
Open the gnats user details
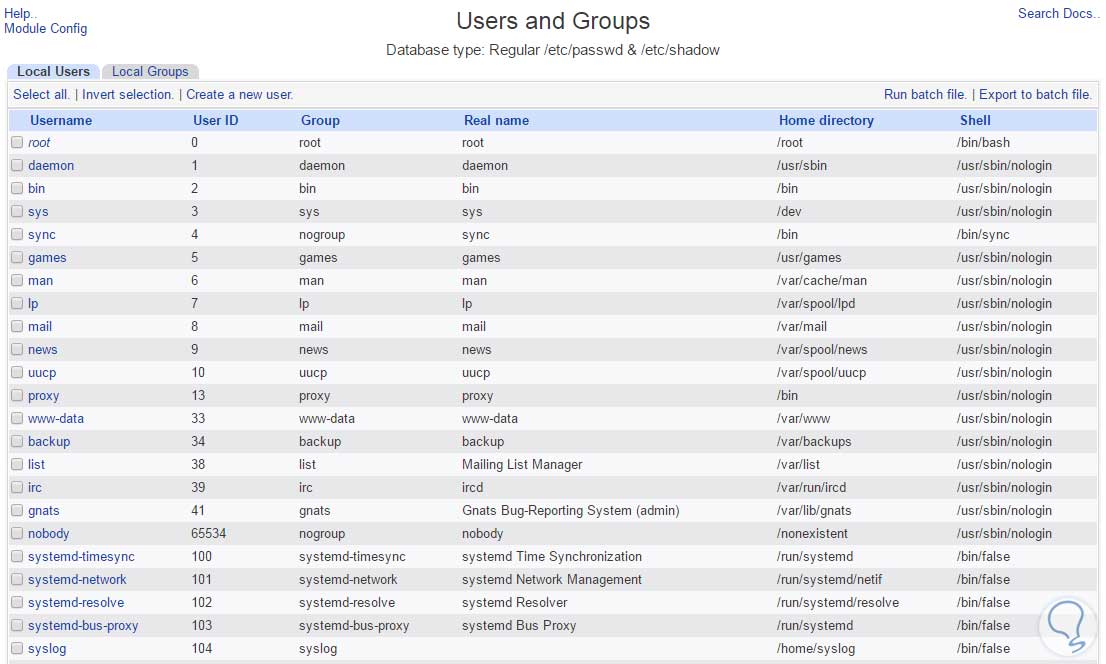pyautogui.click(x=44, y=510)
